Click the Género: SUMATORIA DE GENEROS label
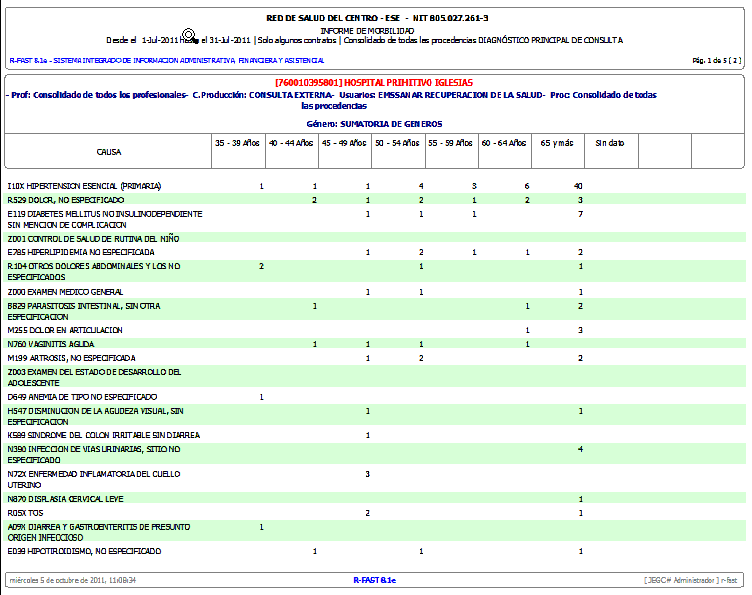Image resolution: width=752 pixels, height=595 pixels. click(x=374, y=124)
